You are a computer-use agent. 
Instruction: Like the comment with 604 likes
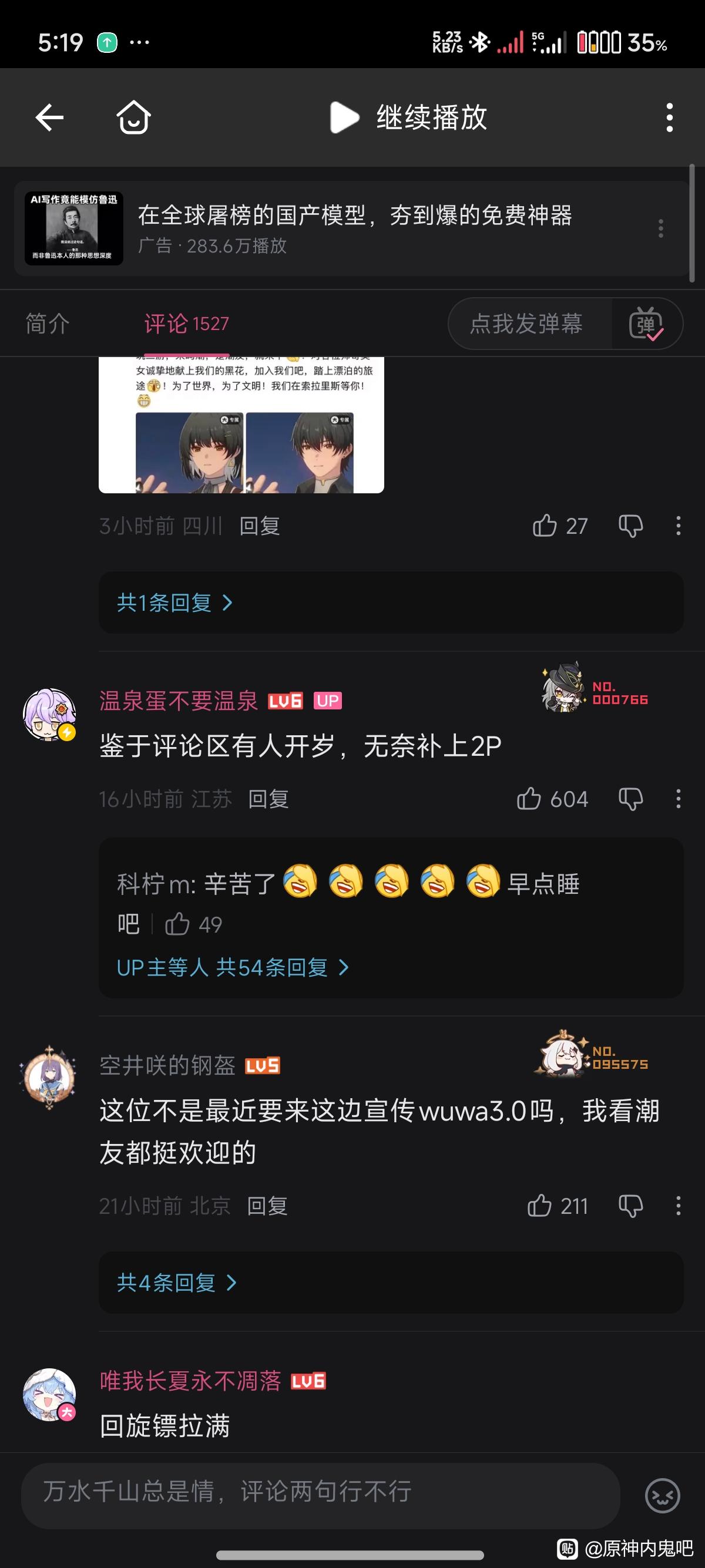pos(528,799)
